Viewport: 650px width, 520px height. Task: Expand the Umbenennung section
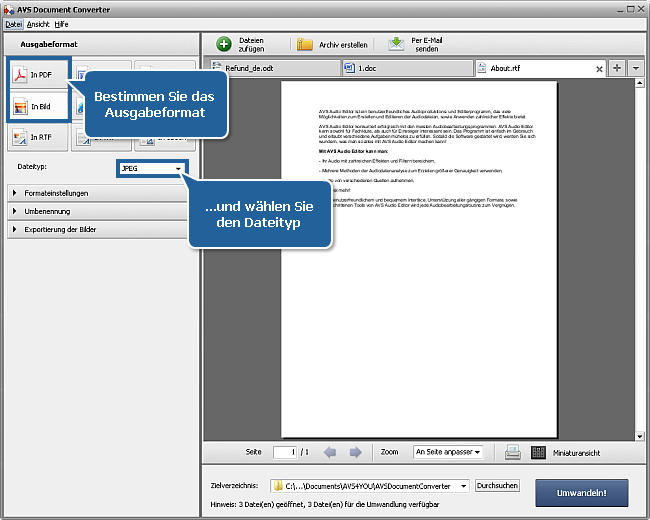pos(97,211)
